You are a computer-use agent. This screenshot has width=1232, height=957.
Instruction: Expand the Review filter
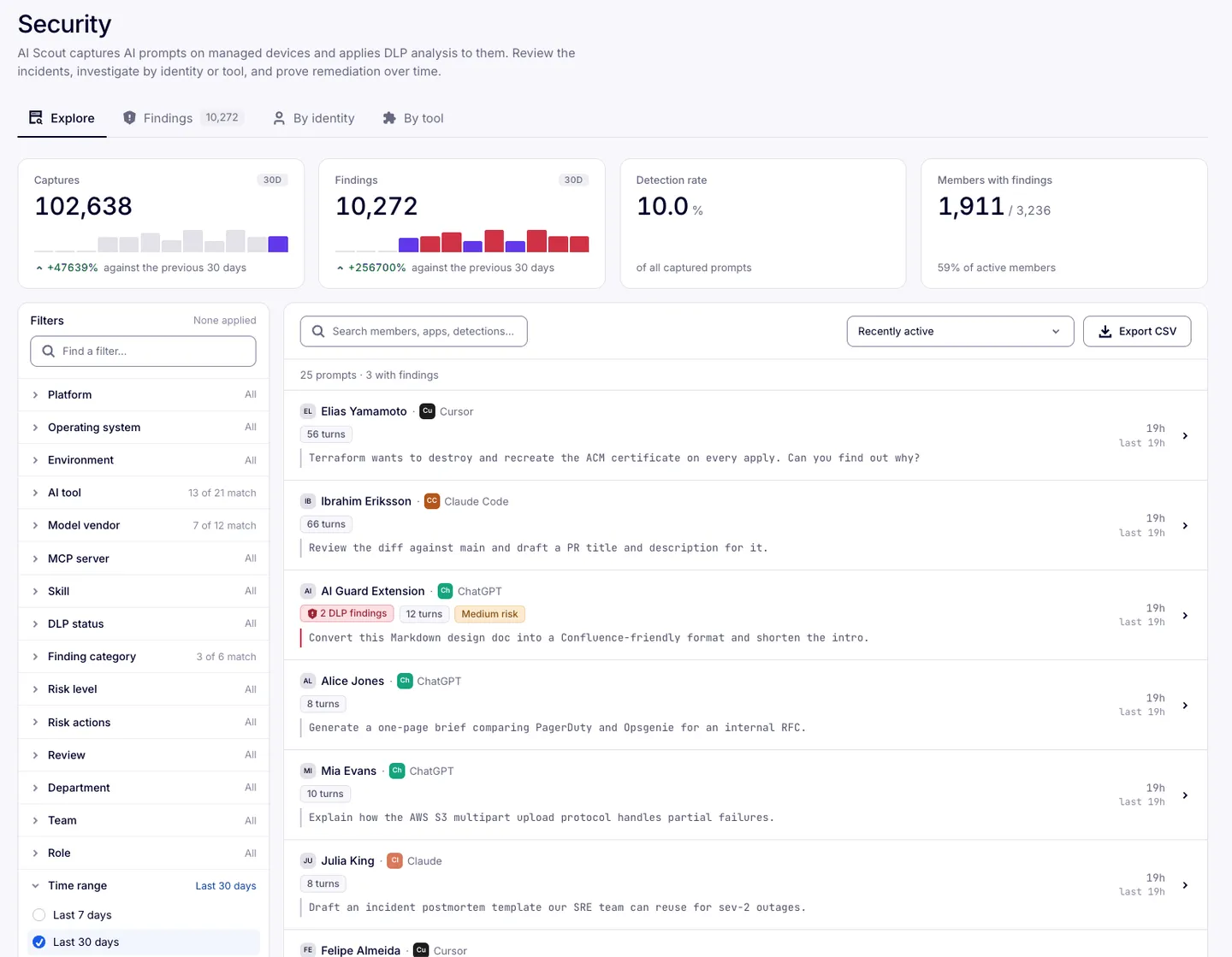tap(144, 755)
